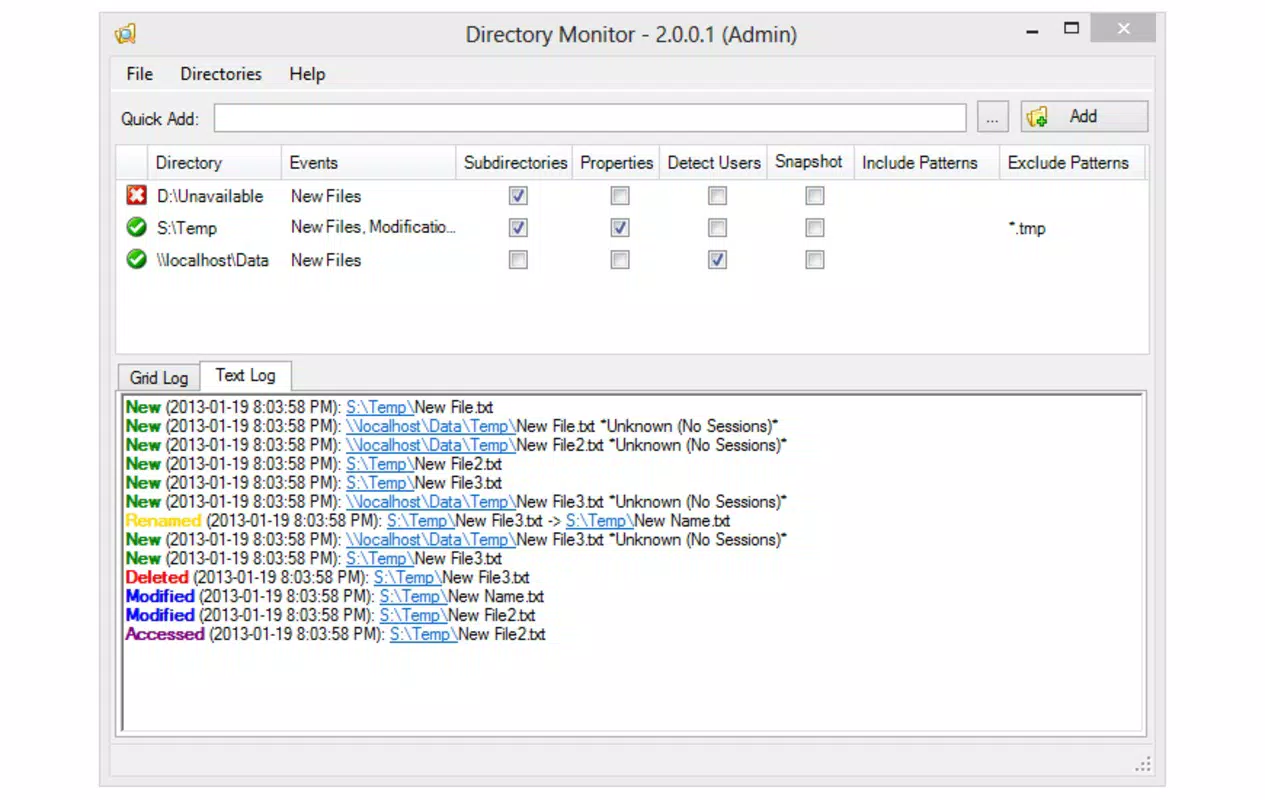Open the File menu

[x=140, y=74]
